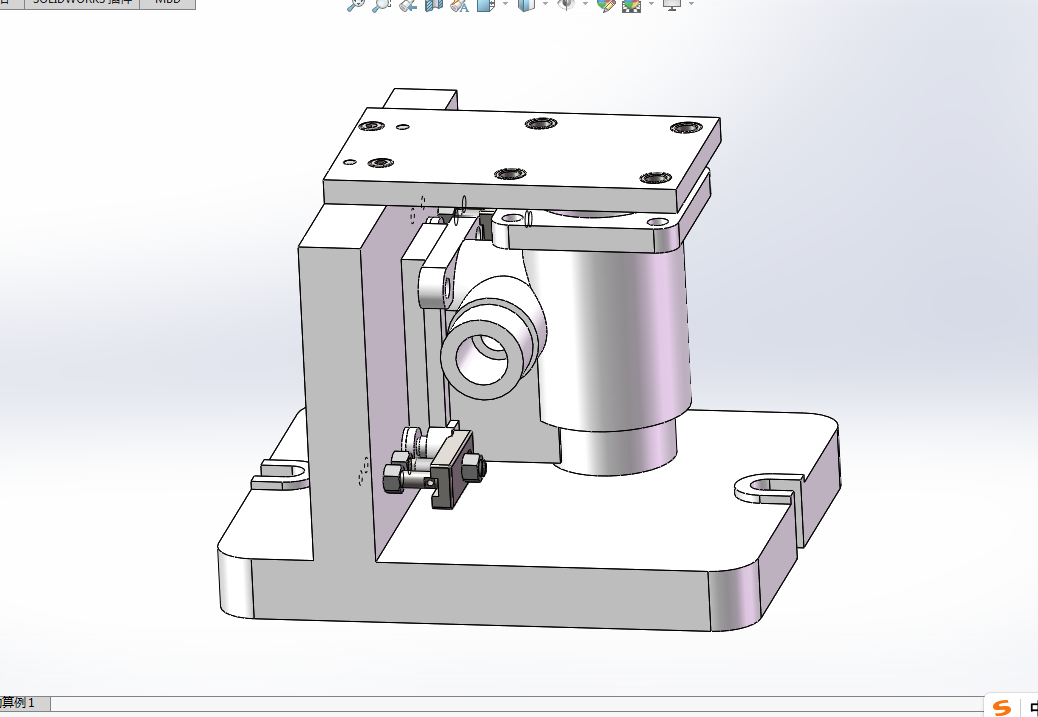Viewport: 1038px width, 717px height.
Task: Click the Hide/Show Items icon
Action: [566, 5]
